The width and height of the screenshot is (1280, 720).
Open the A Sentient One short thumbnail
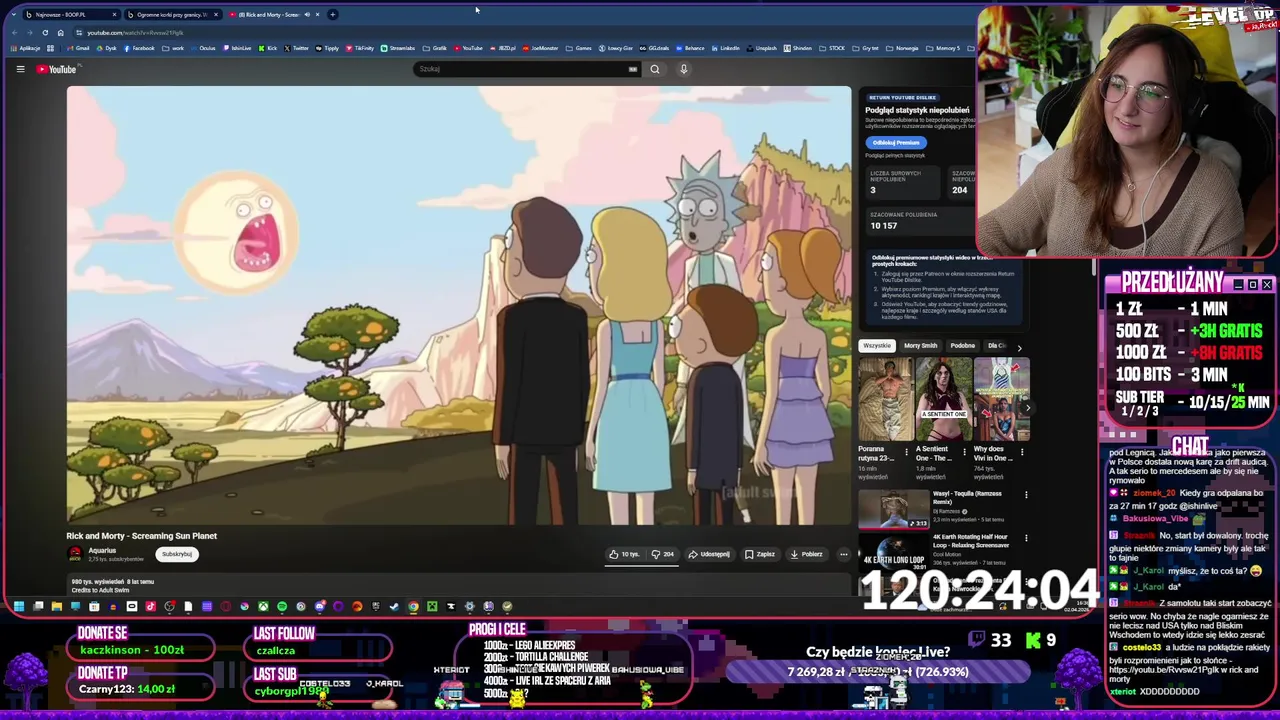[x=944, y=400]
